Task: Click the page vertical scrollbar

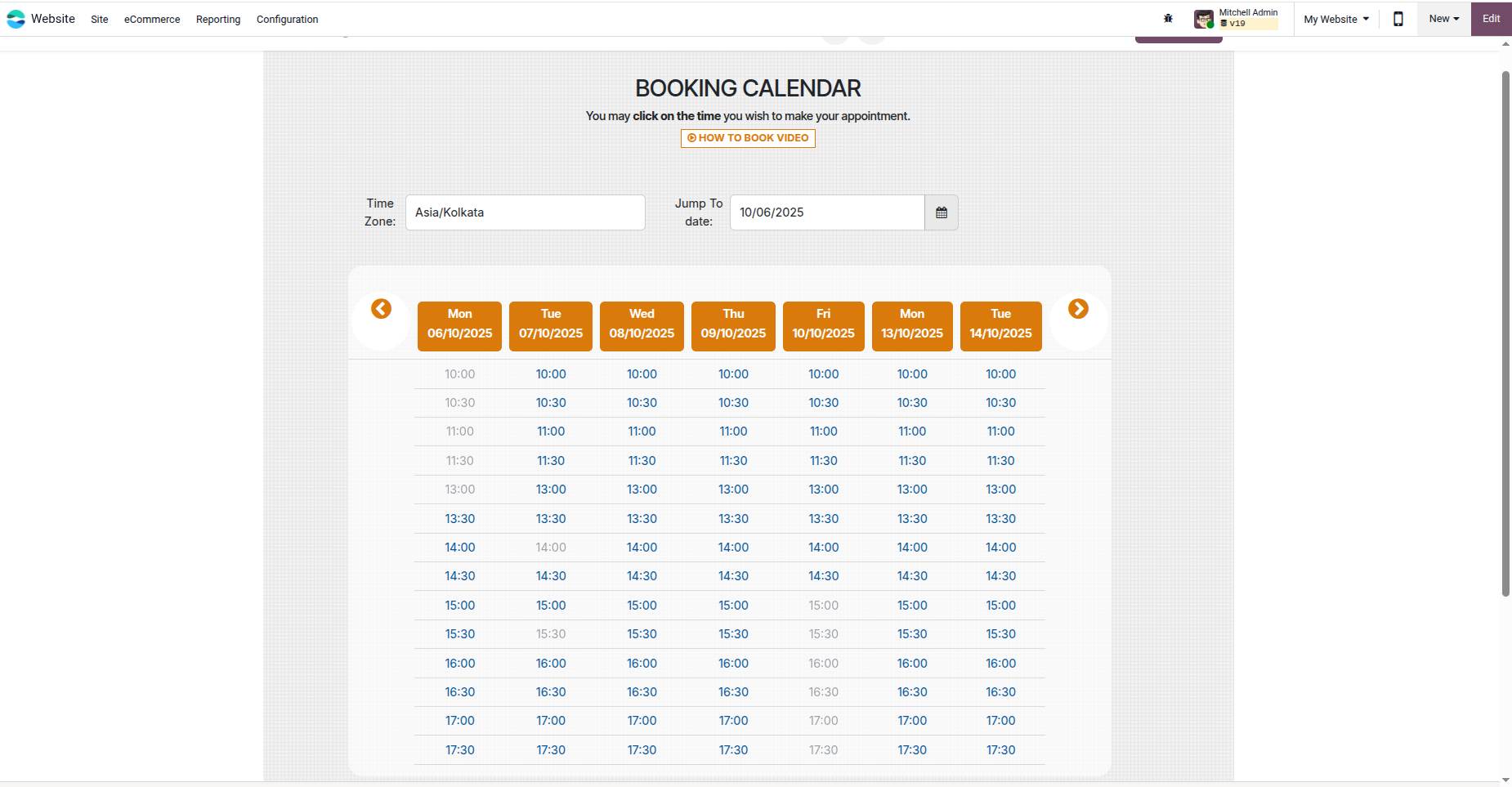Action: (x=1505, y=333)
